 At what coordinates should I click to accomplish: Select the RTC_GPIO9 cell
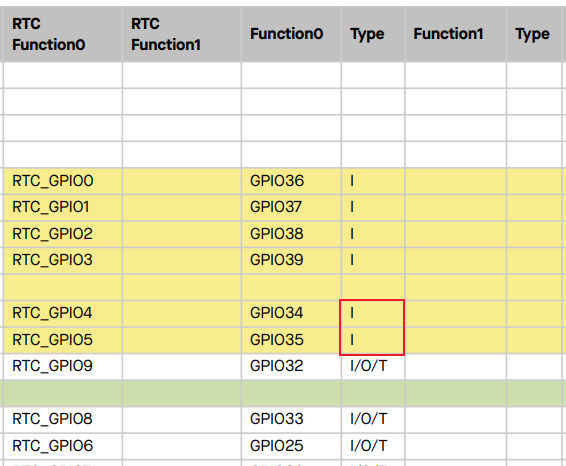coord(63,366)
